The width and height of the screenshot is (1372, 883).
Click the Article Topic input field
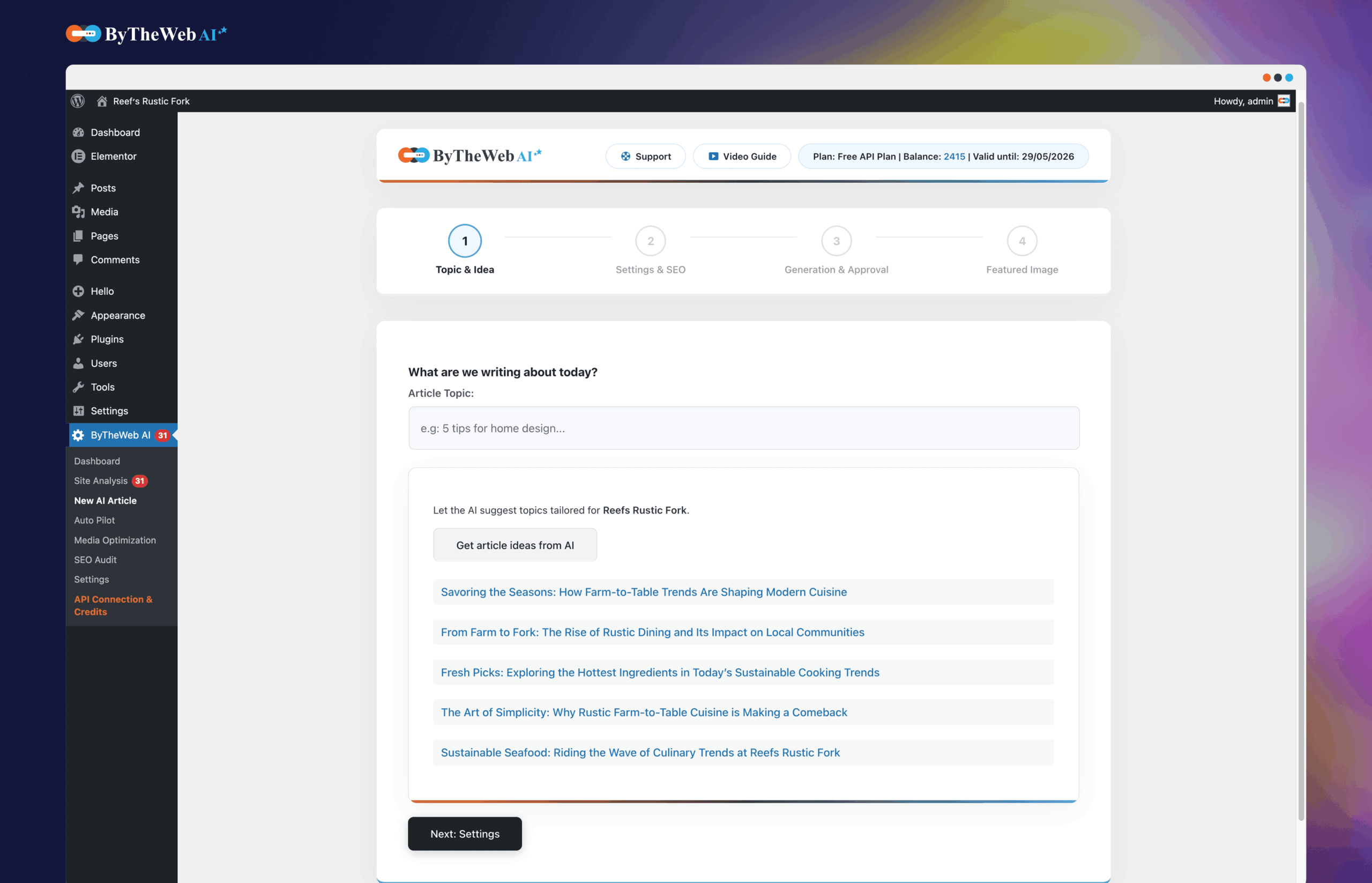point(744,428)
